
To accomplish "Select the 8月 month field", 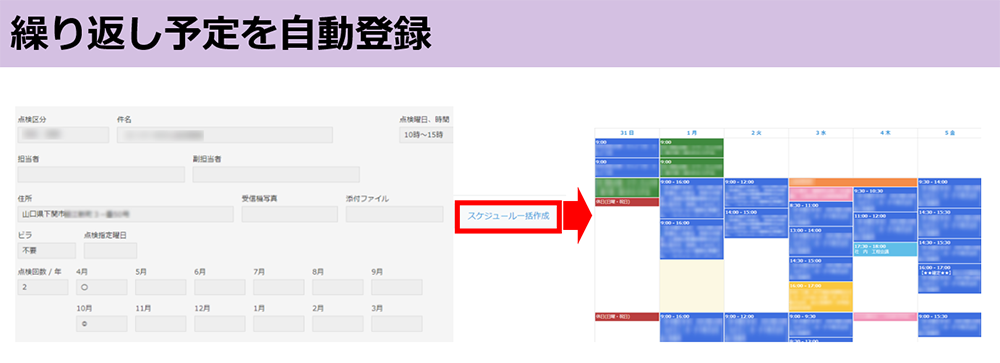I will coord(337,287).
